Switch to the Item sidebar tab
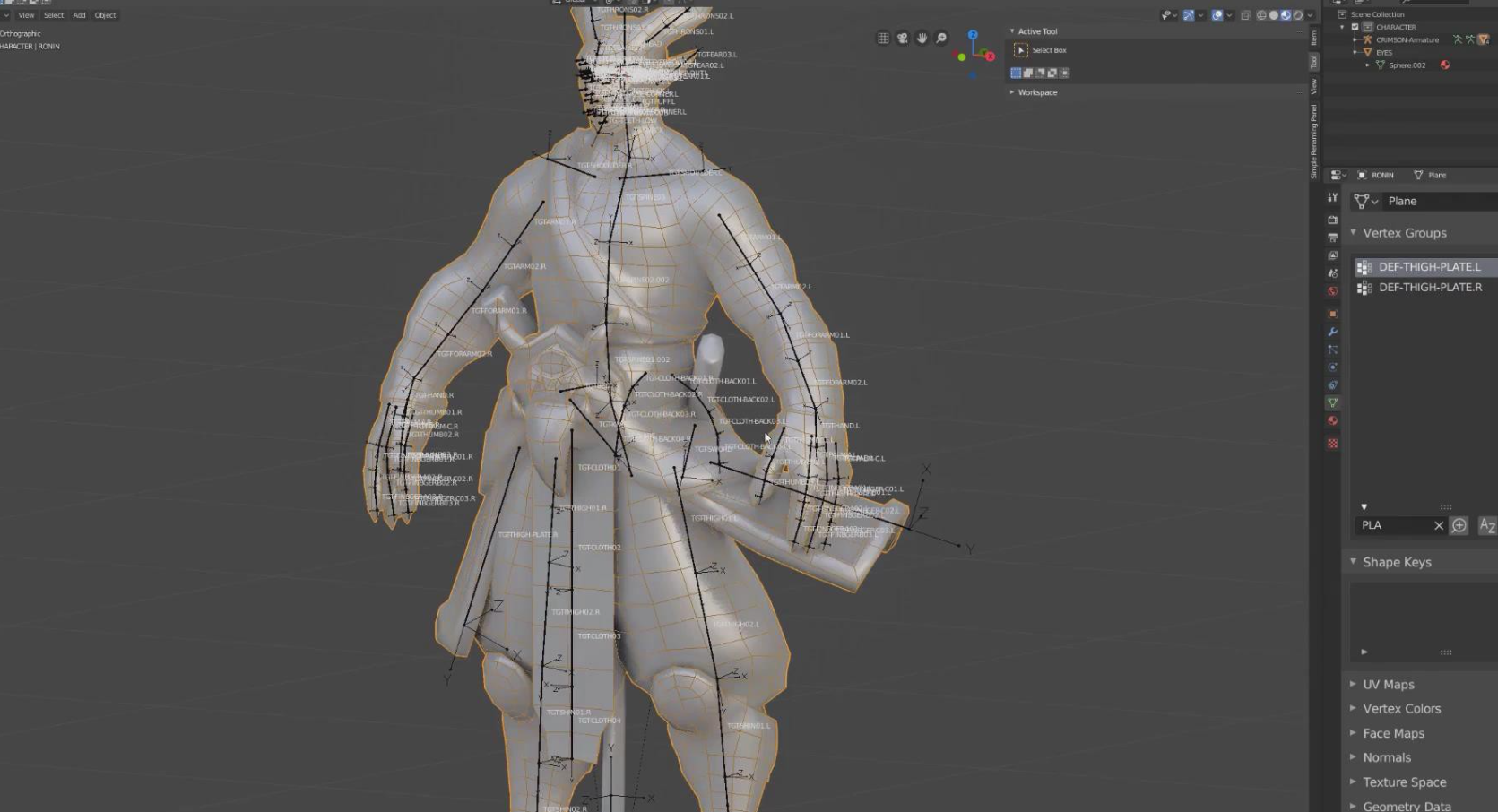 (x=1313, y=38)
